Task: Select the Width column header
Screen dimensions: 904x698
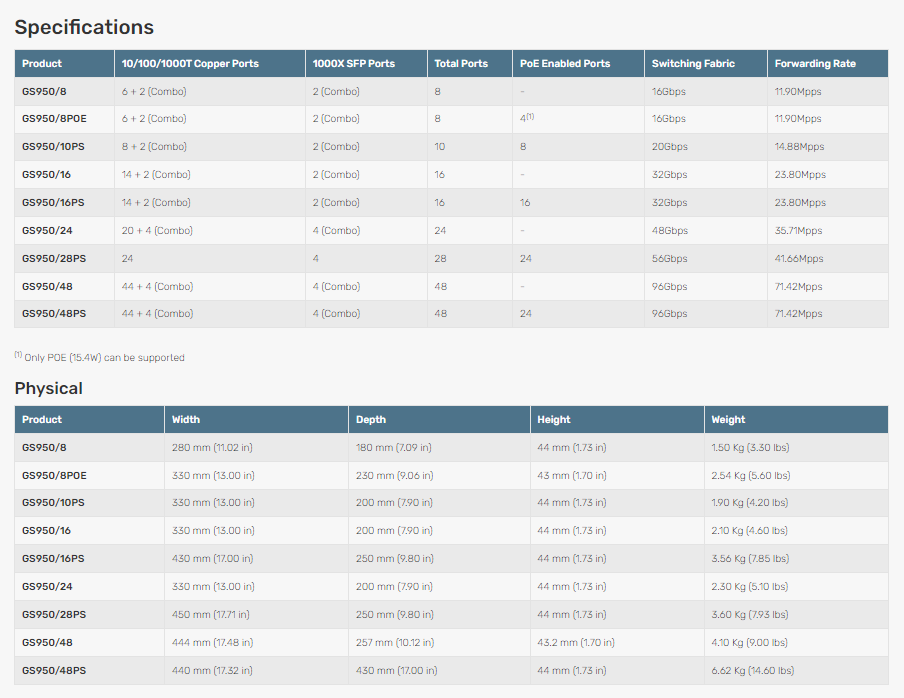Action: point(186,420)
